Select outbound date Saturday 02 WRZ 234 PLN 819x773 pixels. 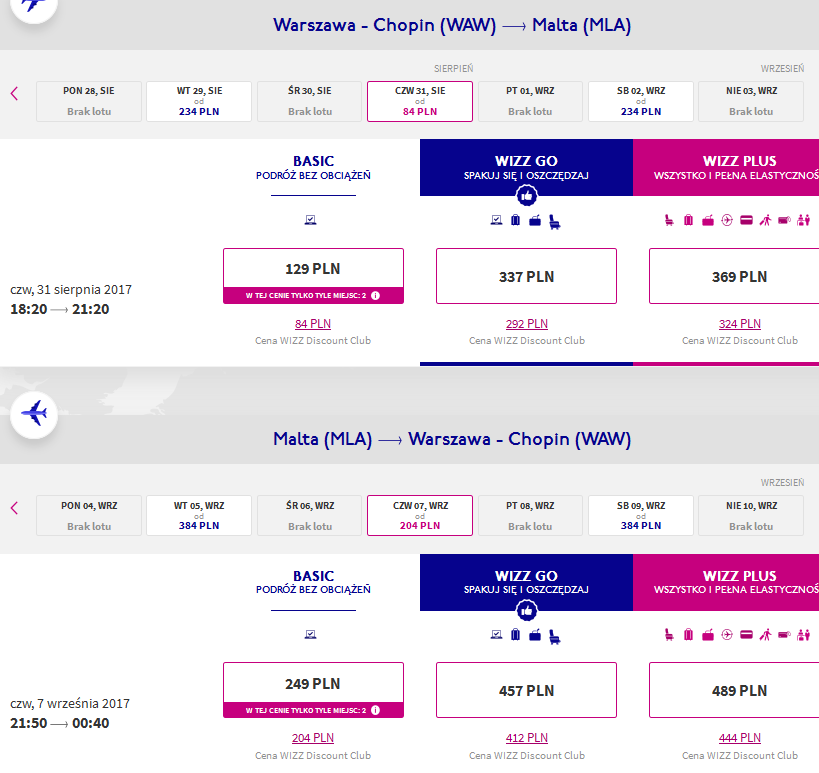(641, 101)
